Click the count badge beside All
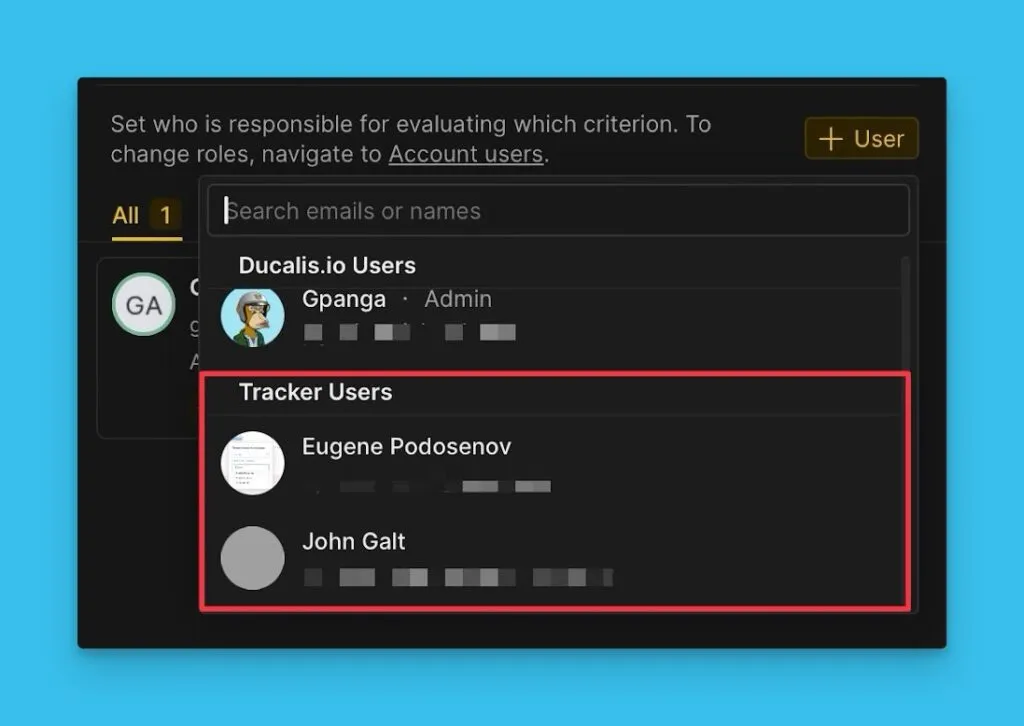The height and width of the screenshot is (726, 1024). pos(165,215)
